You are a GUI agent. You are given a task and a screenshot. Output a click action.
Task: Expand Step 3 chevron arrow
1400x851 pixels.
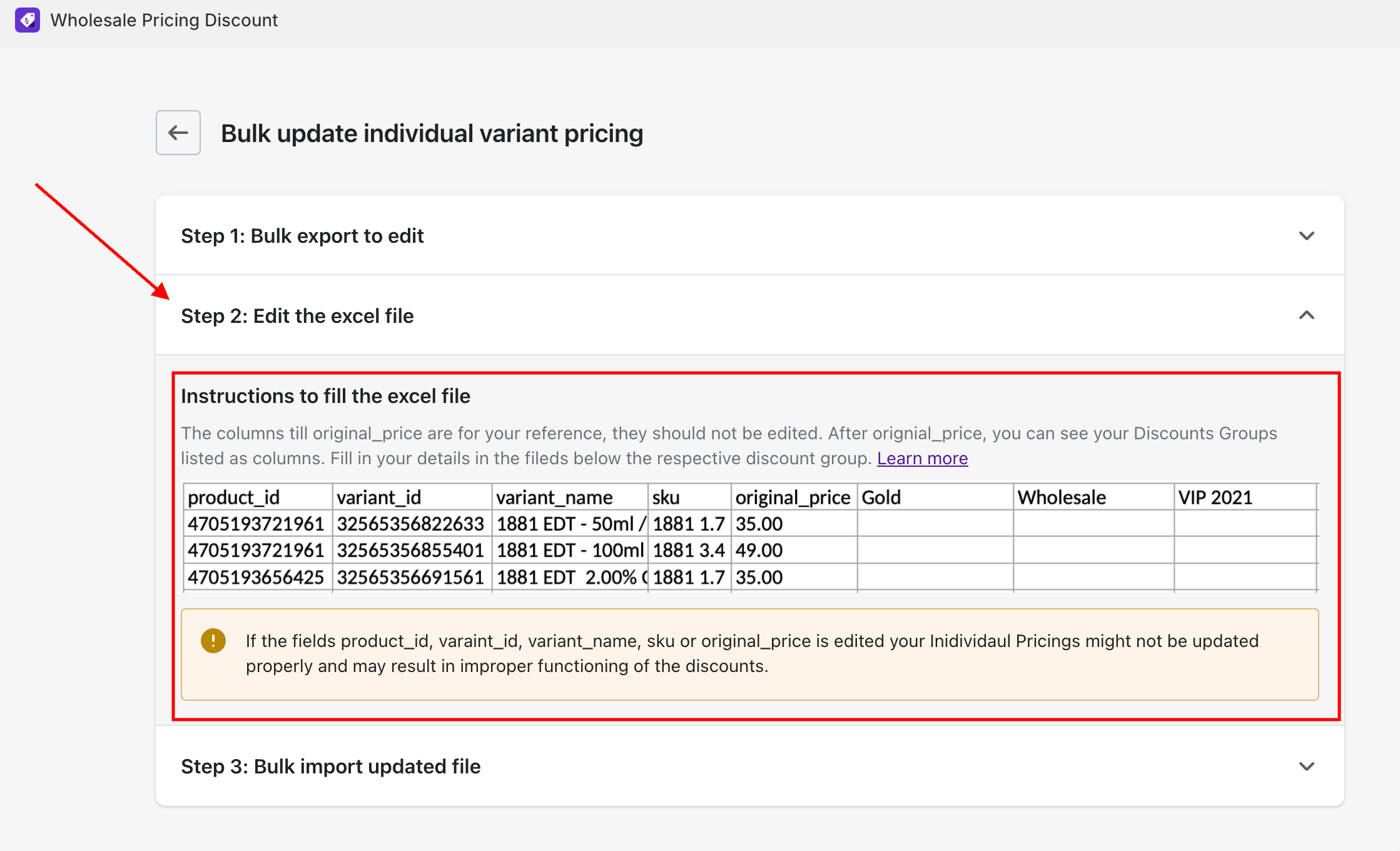(1306, 767)
